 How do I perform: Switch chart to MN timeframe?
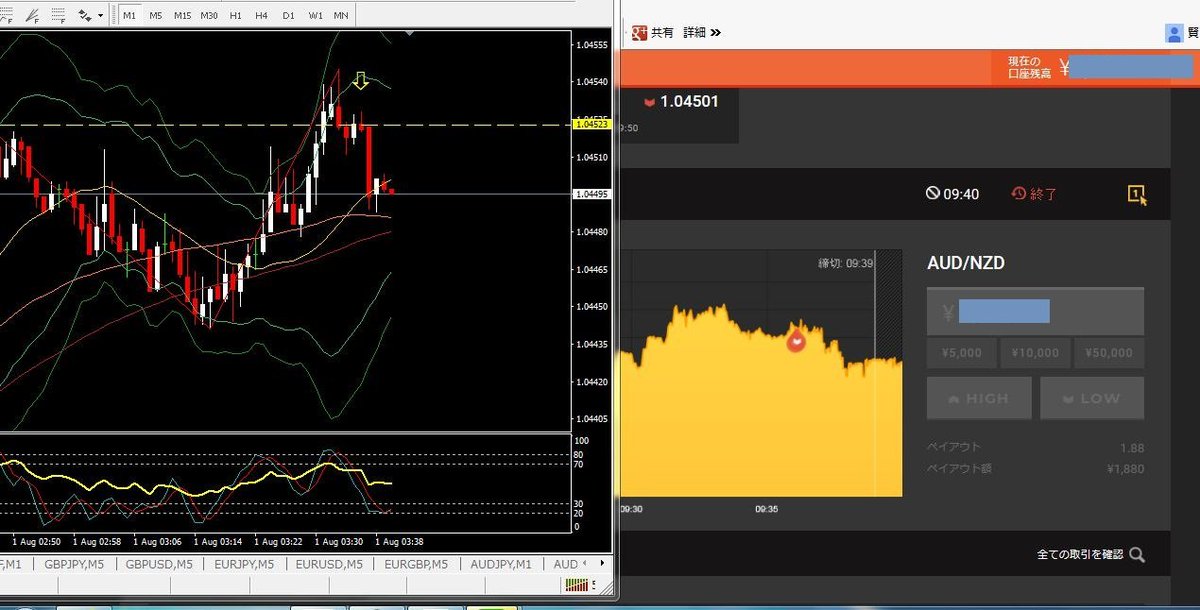click(x=341, y=16)
